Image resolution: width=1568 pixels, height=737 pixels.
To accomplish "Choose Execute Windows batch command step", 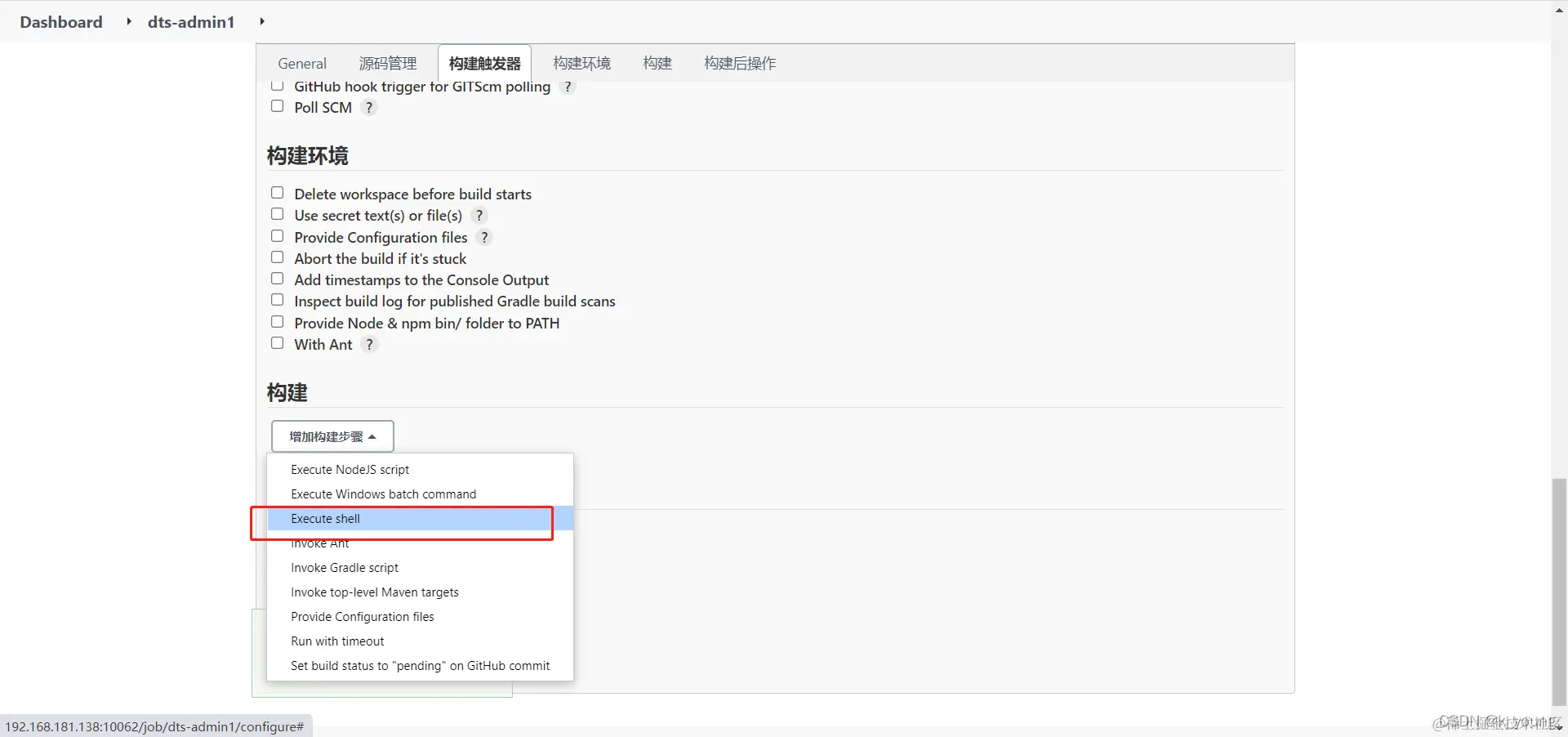I will pos(420,494).
